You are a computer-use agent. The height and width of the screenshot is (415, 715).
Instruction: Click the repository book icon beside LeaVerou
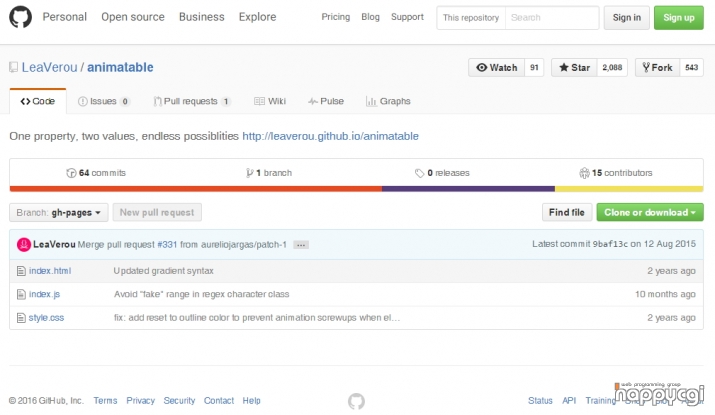14,67
